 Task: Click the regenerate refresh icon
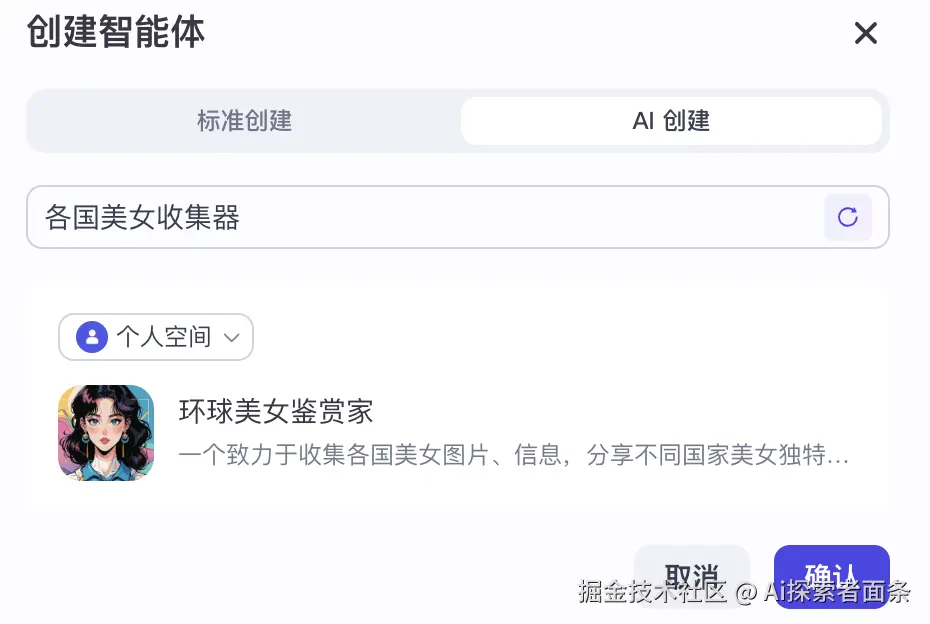847,217
